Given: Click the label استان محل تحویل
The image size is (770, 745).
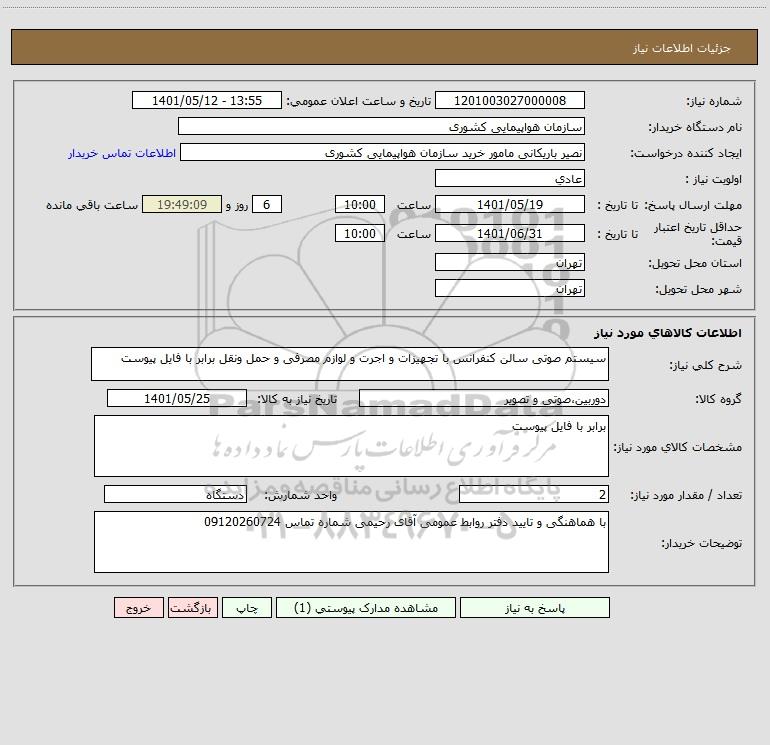Looking at the screenshot, I should click(x=695, y=263).
